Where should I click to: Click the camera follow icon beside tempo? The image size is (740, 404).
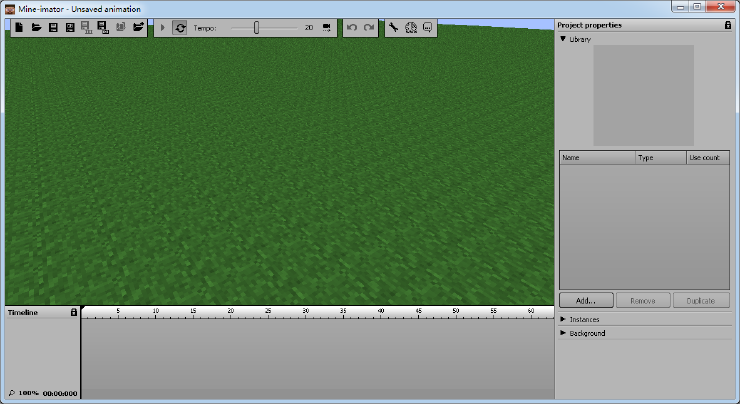[x=327, y=28]
